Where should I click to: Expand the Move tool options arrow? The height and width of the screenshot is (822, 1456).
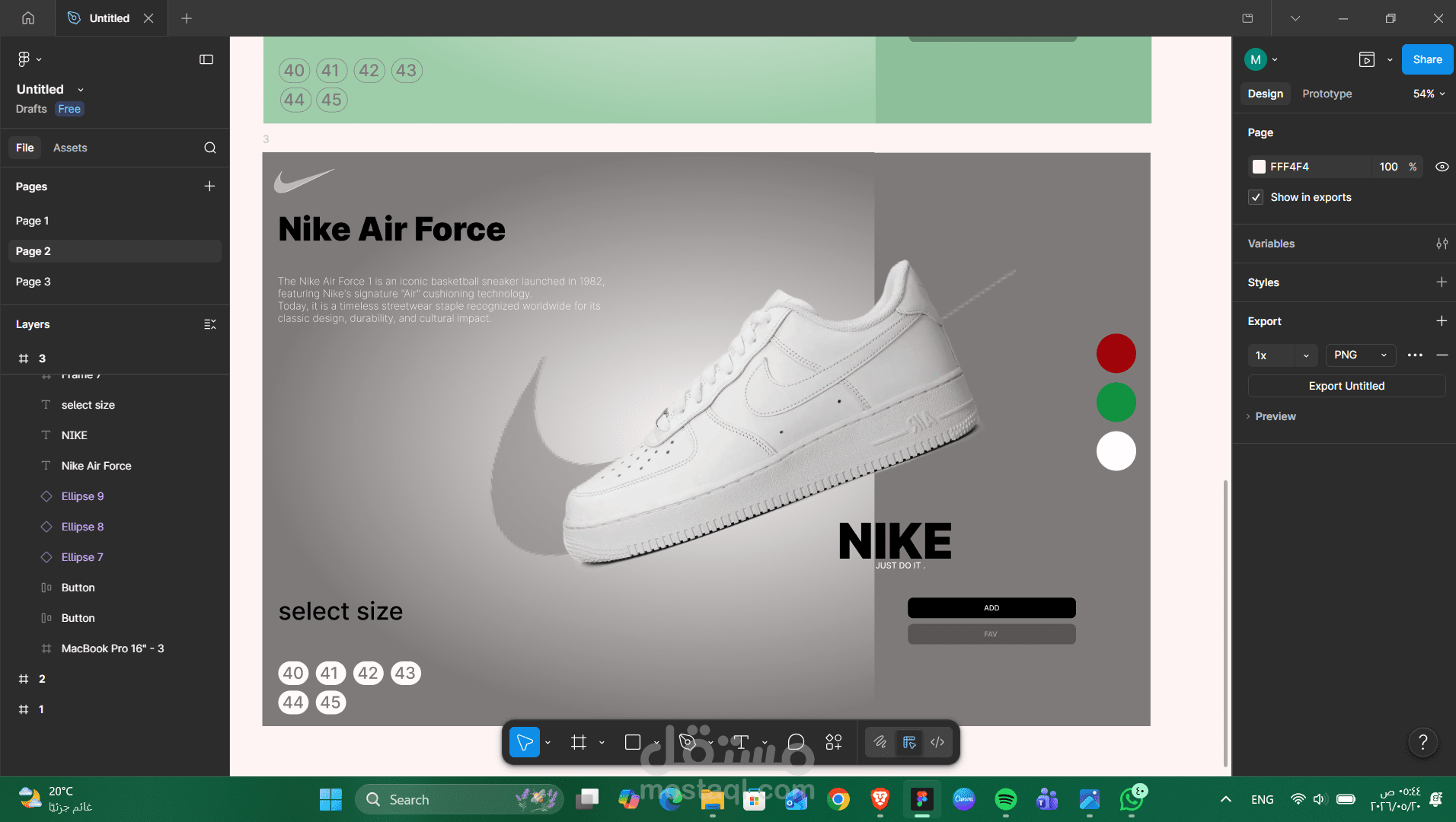coord(548,742)
